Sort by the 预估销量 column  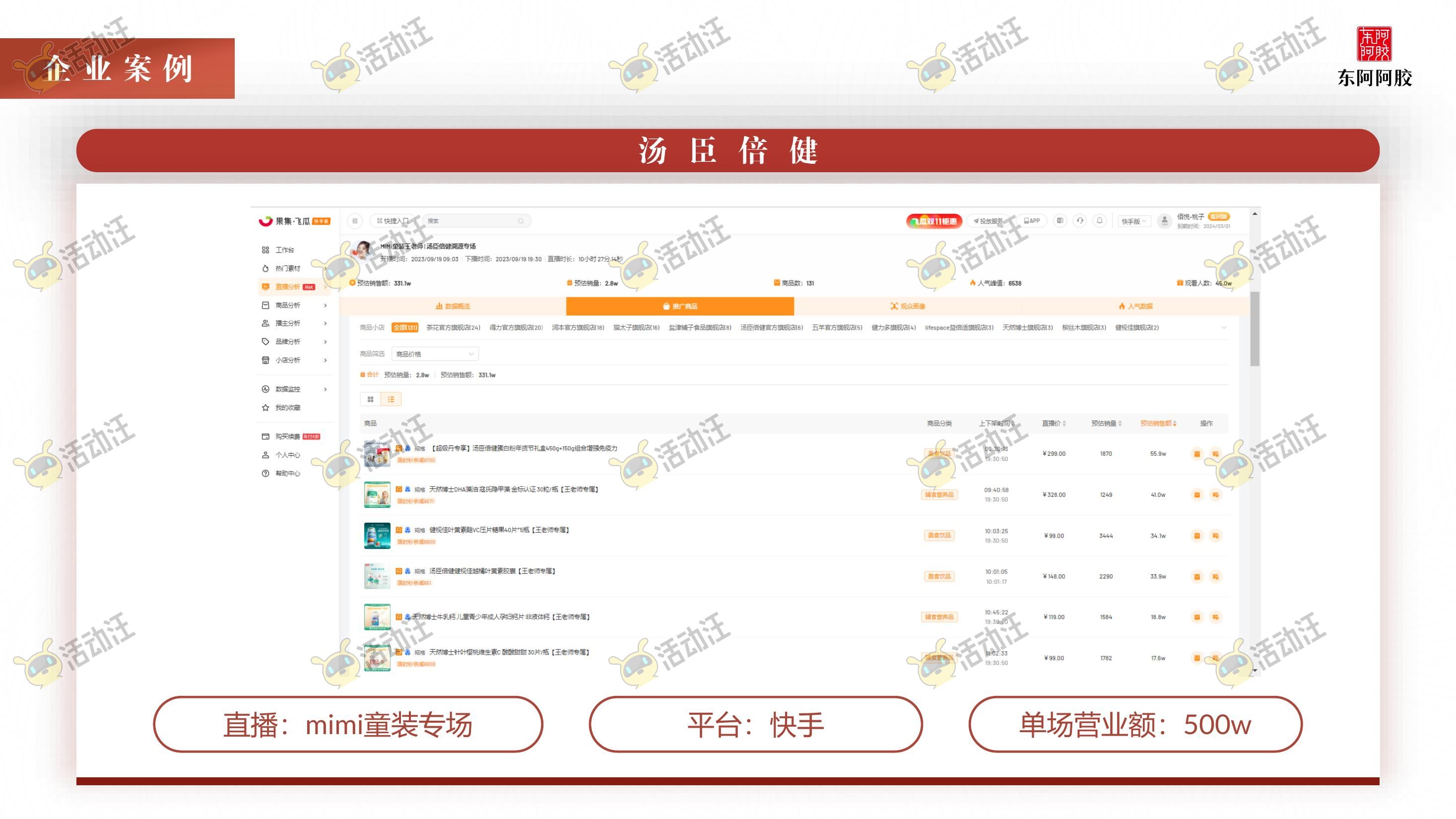coord(1106,423)
